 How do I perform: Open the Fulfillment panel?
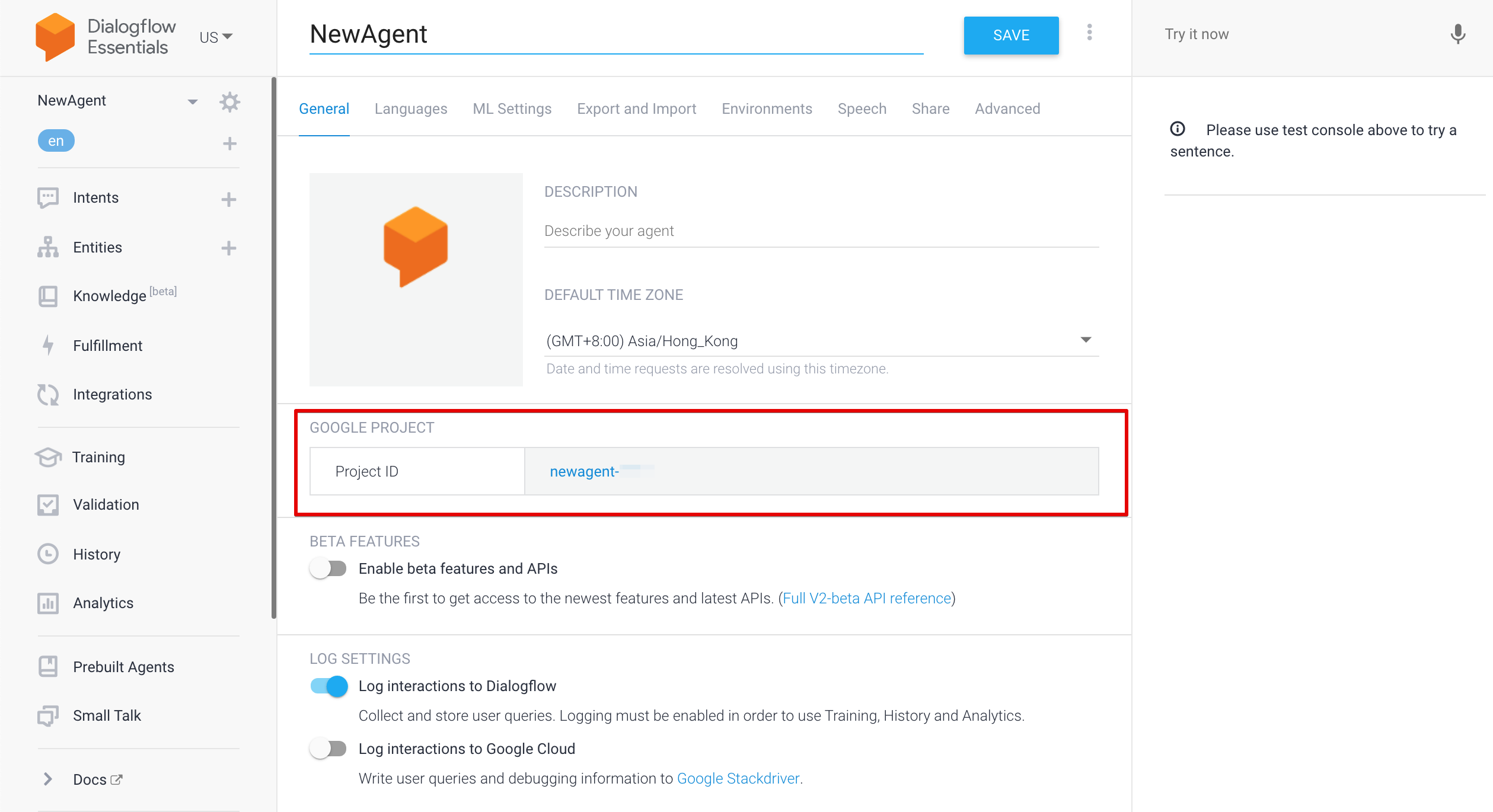(47, 345)
